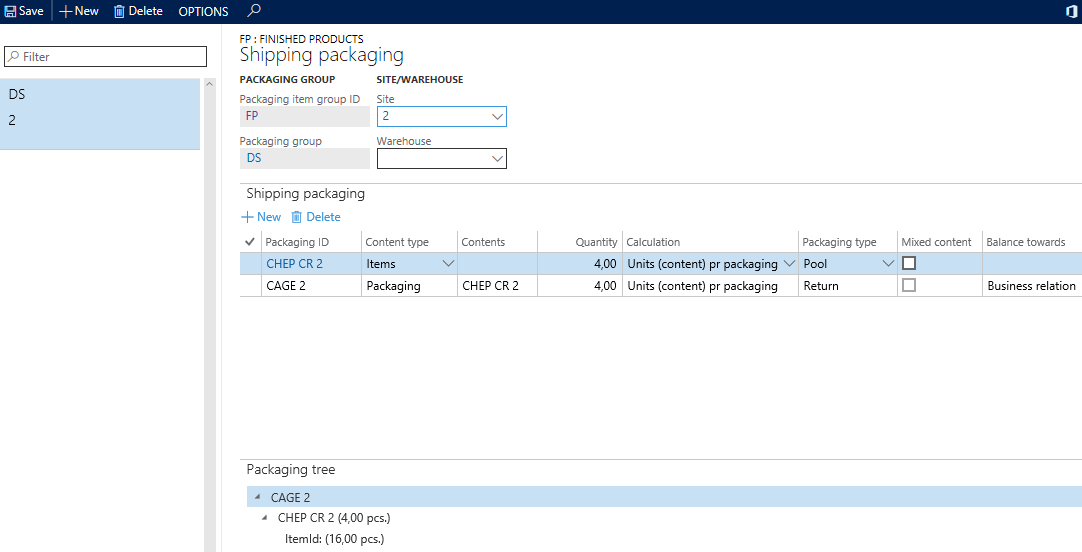
Task: Open Content type dropdown showing Items
Action: pyautogui.click(x=448, y=264)
